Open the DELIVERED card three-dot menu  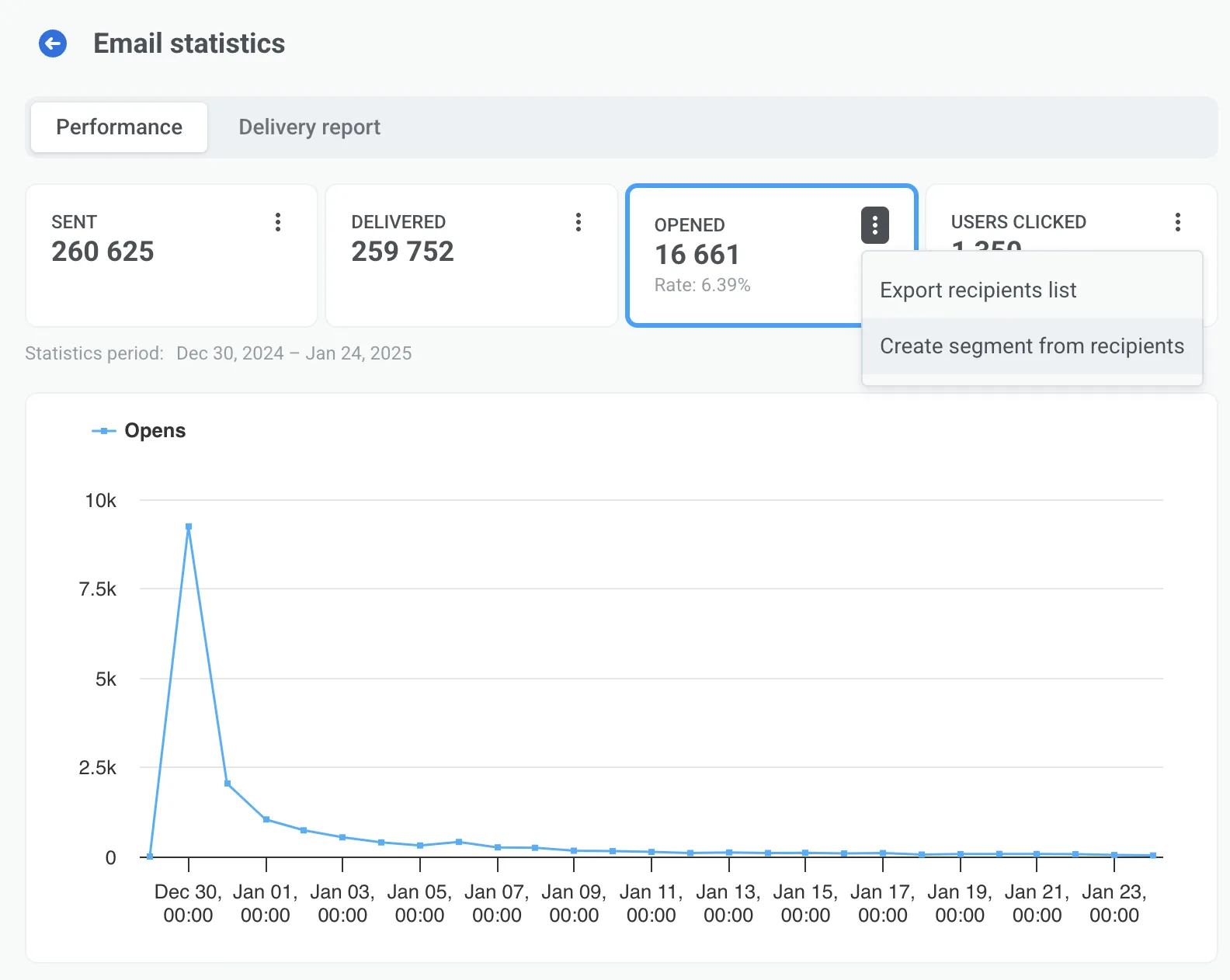(x=578, y=222)
